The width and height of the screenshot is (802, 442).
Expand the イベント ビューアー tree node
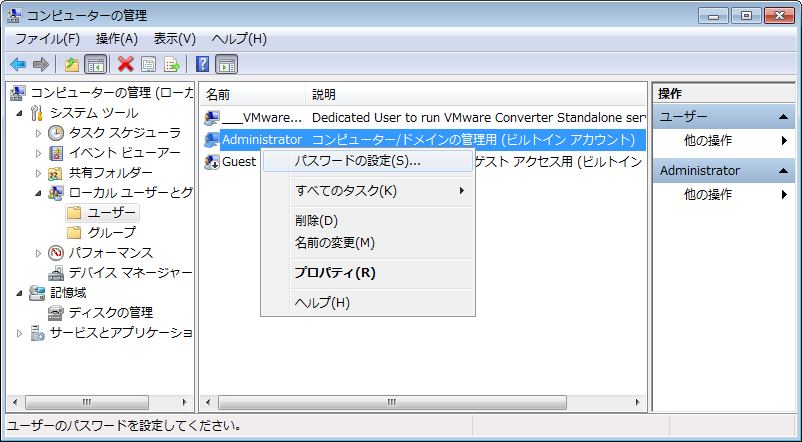(x=38, y=153)
